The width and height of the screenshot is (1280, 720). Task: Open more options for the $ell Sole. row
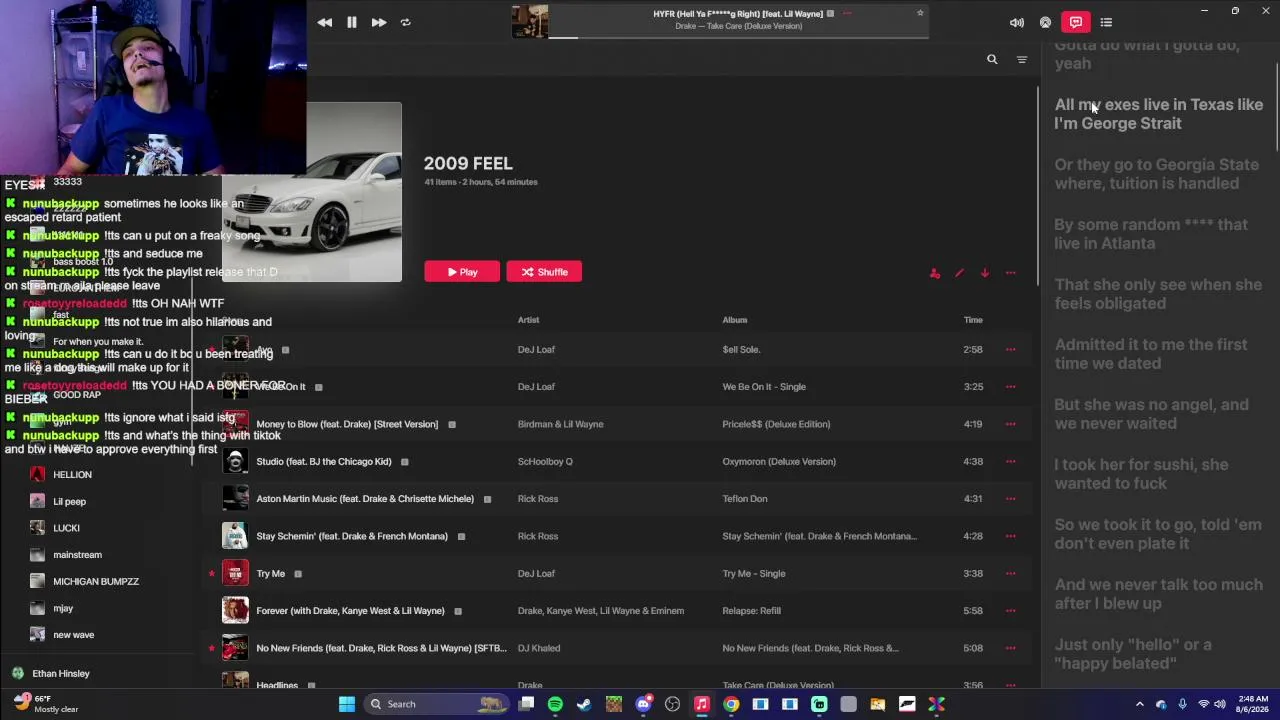pos(1011,350)
